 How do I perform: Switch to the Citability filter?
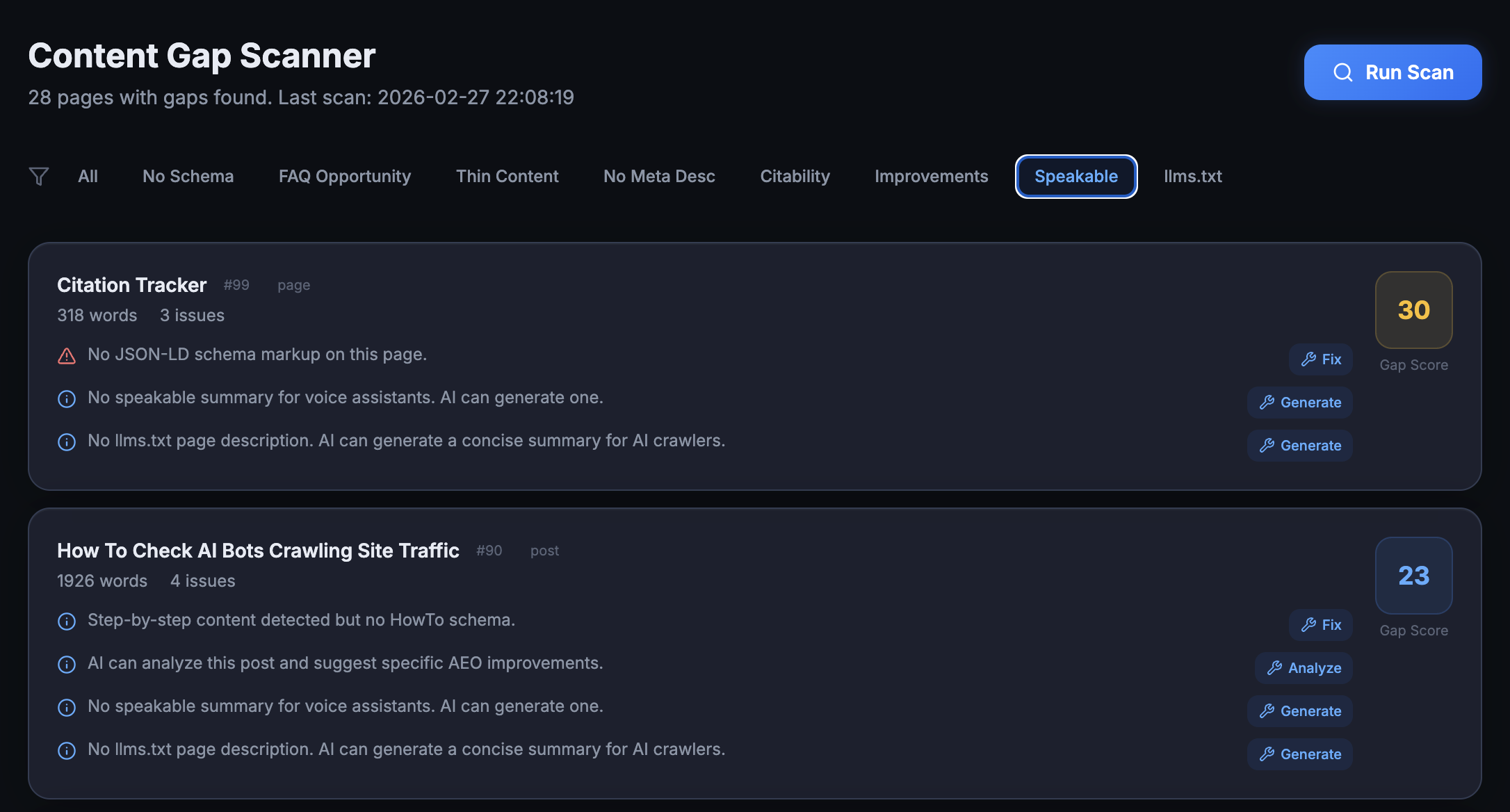(795, 176)
